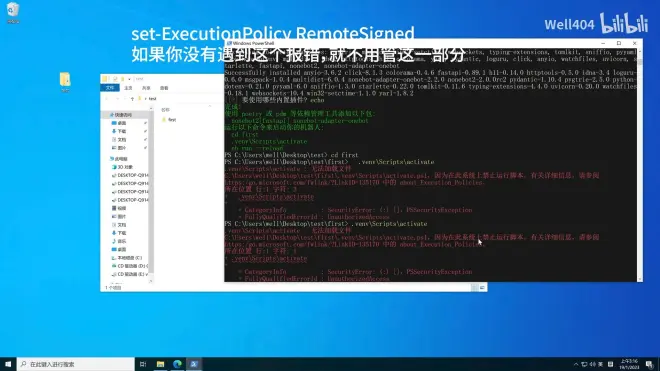
Task: Open the Quick Access Toolbar dropdown arrow
Action: [129, 79]
